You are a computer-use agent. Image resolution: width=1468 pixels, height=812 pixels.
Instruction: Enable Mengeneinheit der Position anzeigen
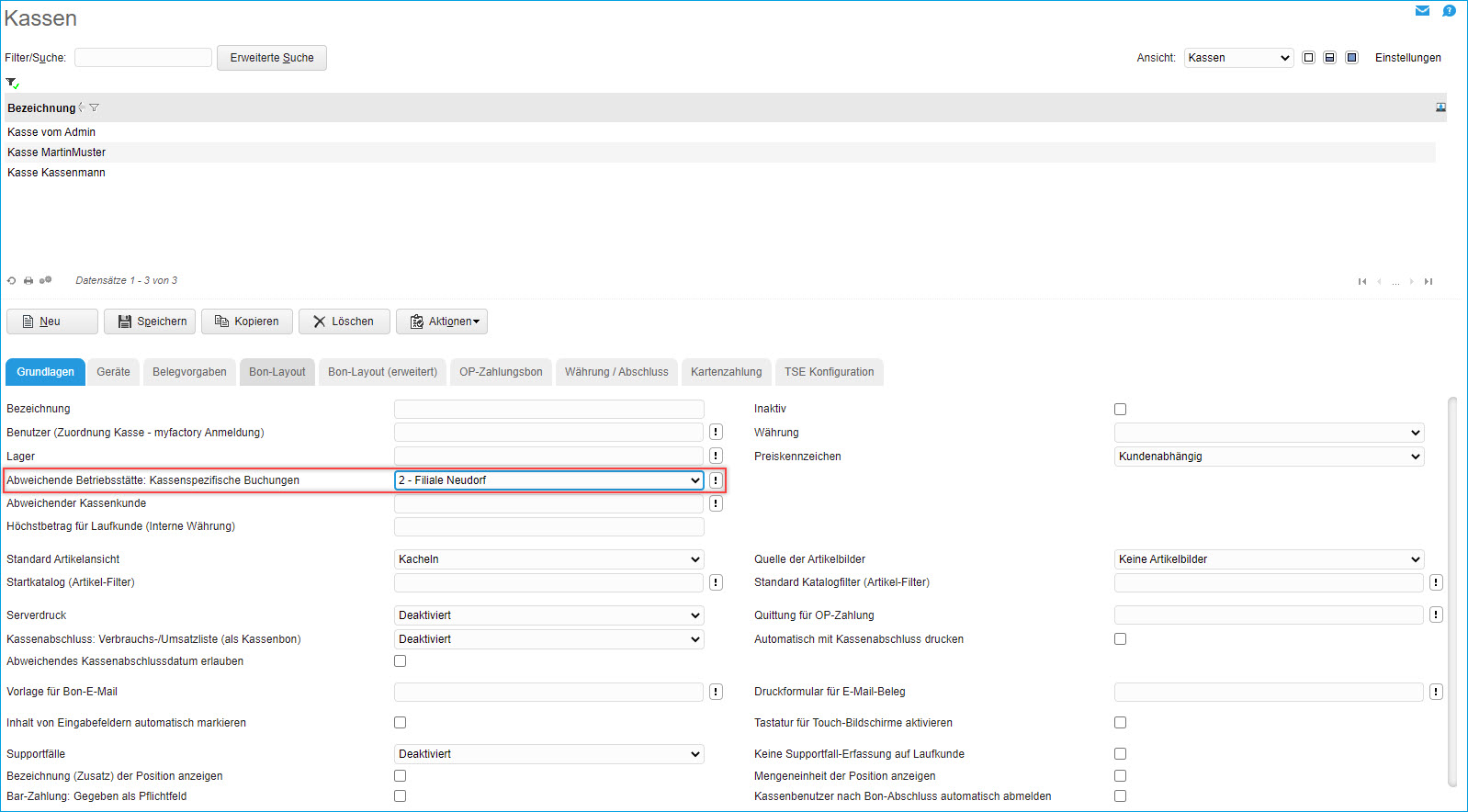[x=1120, y=775]
